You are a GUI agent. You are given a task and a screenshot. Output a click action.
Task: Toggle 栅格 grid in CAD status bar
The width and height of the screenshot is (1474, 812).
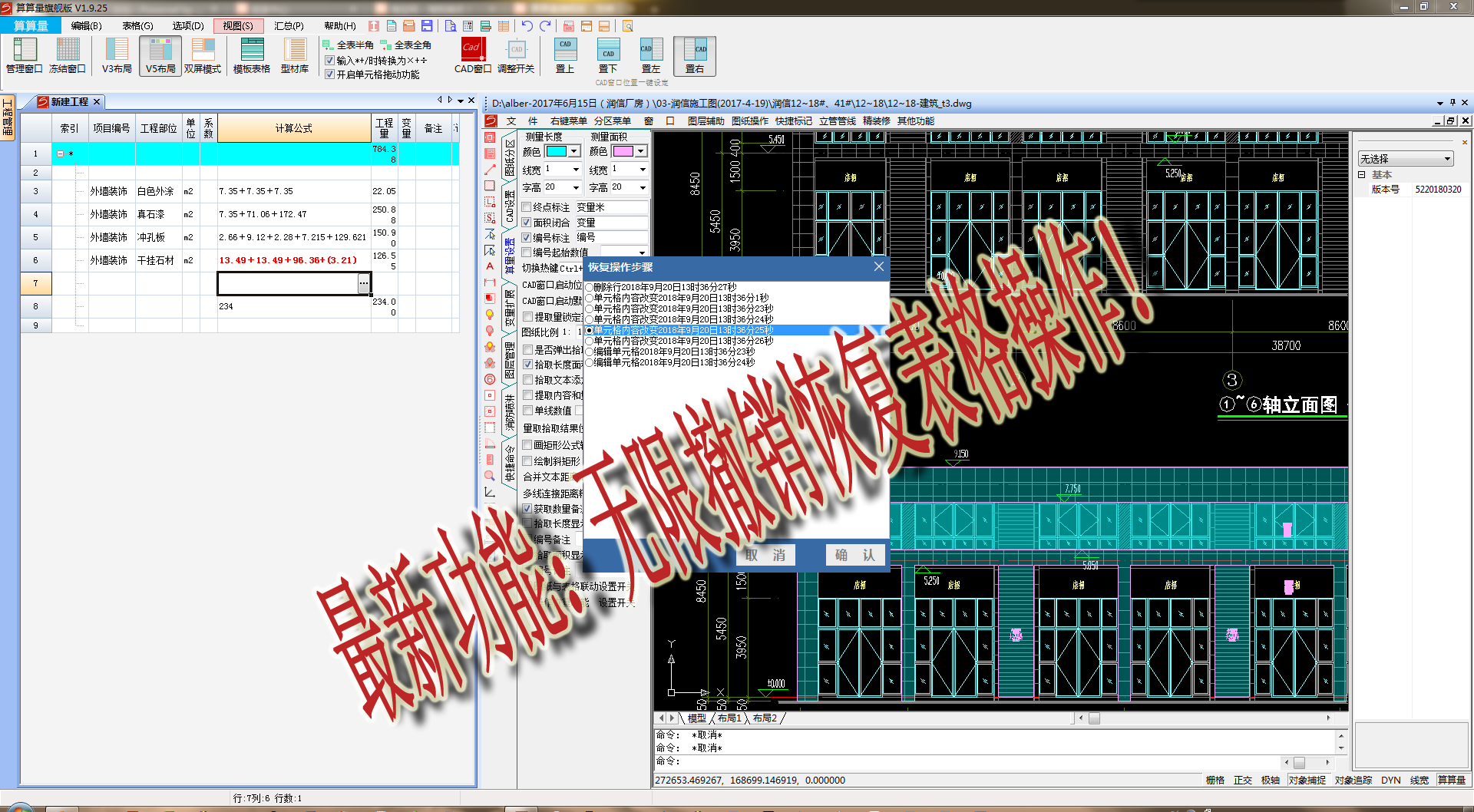(1215, 780)
